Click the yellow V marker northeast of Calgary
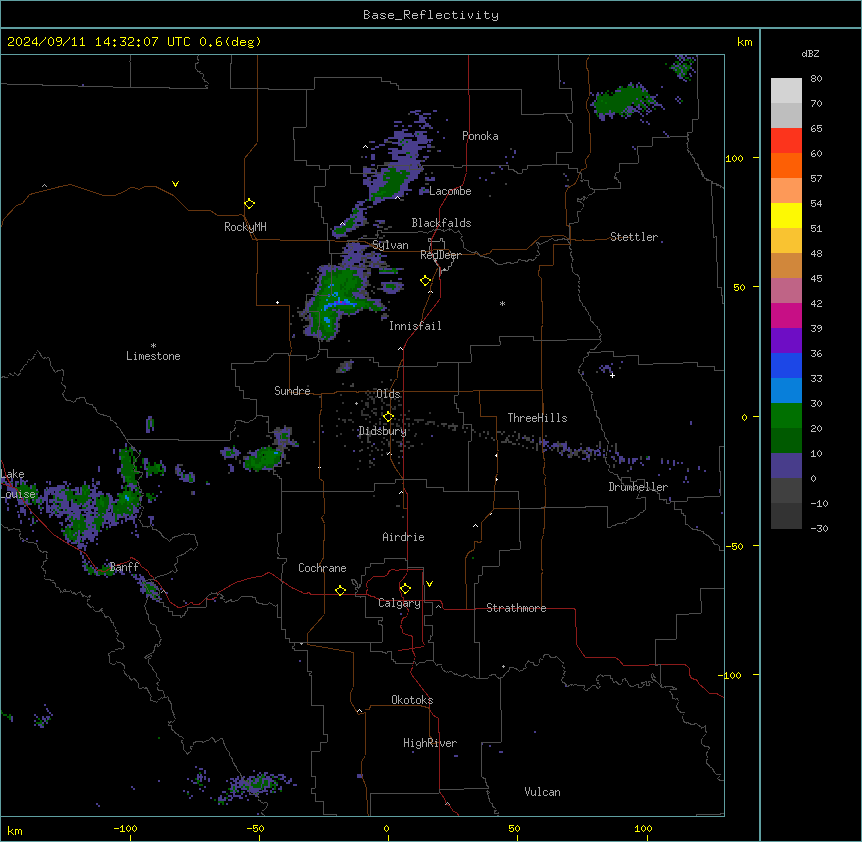 pyautogui.click(x=429, y=584)
